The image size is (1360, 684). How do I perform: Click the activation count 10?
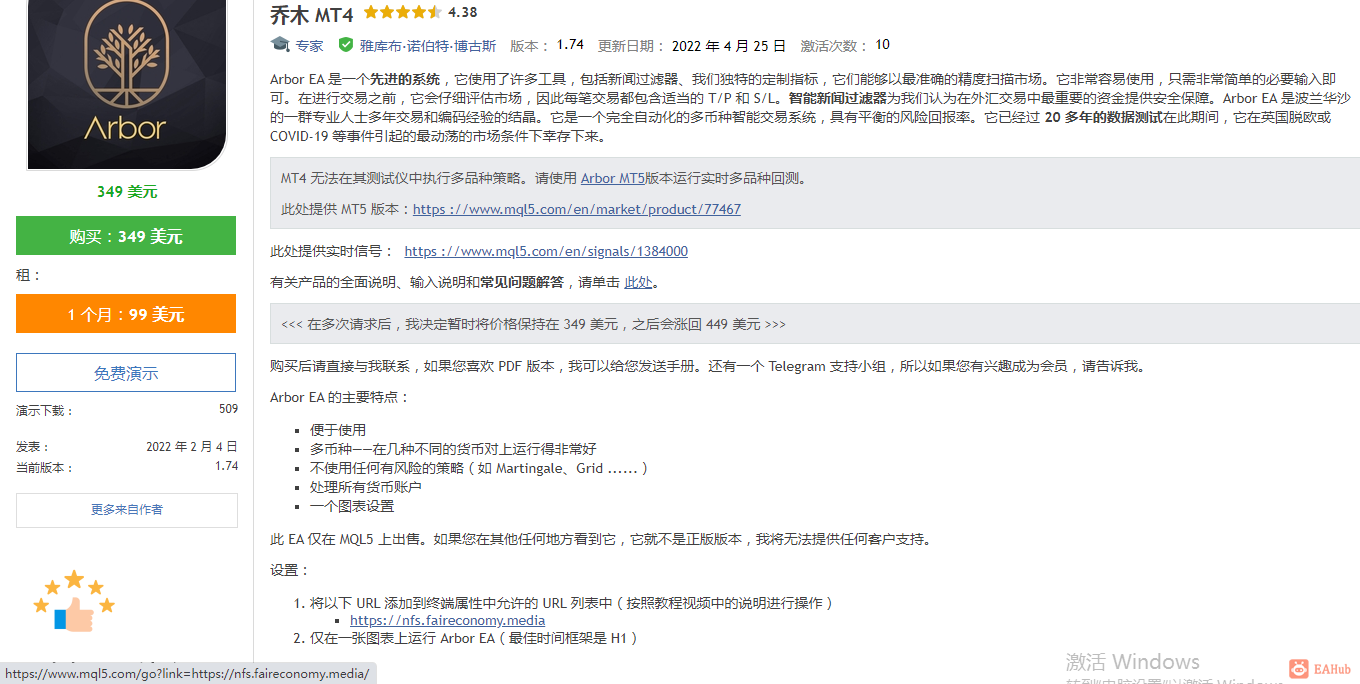pos(882,45)
